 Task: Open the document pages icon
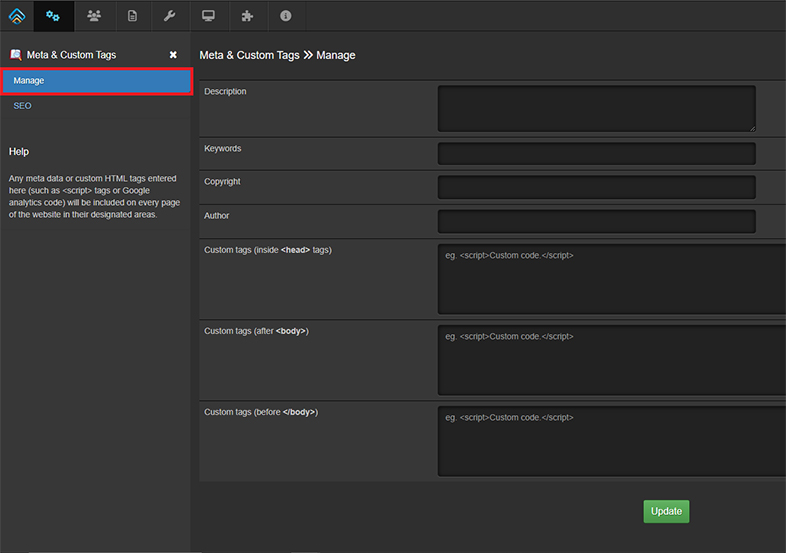[x=132, y=16]
